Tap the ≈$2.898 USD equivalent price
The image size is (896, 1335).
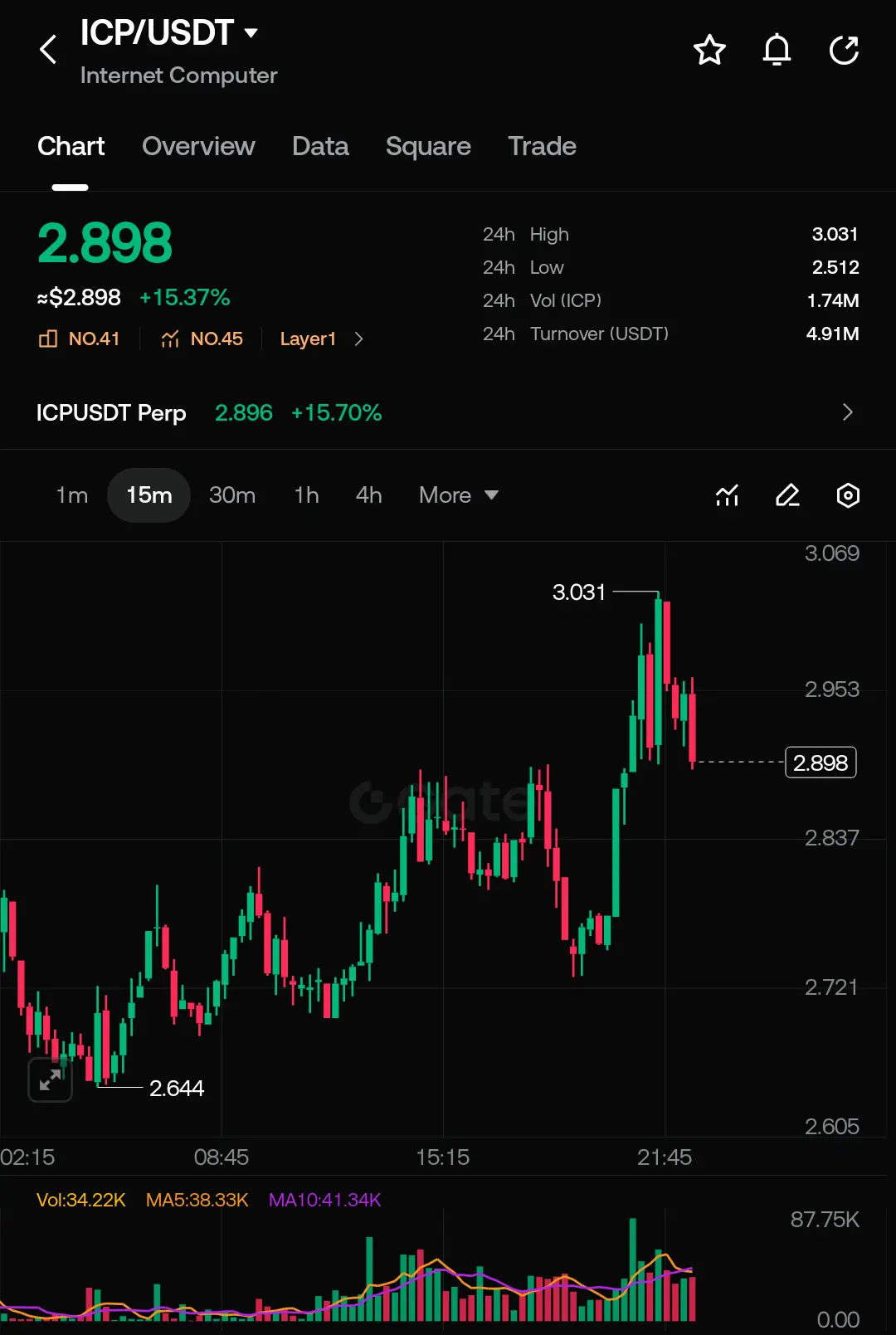[x=79, y=297]
